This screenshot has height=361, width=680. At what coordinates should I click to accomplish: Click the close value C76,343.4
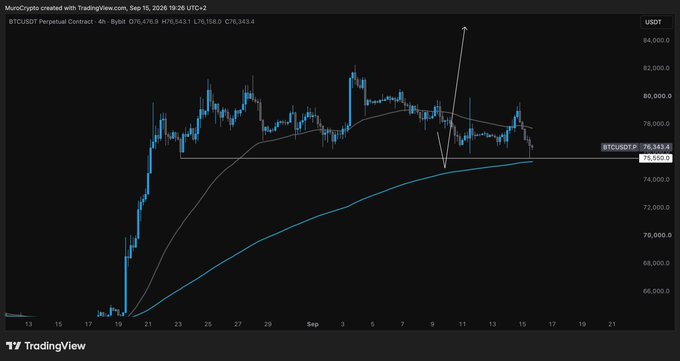pos(240,21)
